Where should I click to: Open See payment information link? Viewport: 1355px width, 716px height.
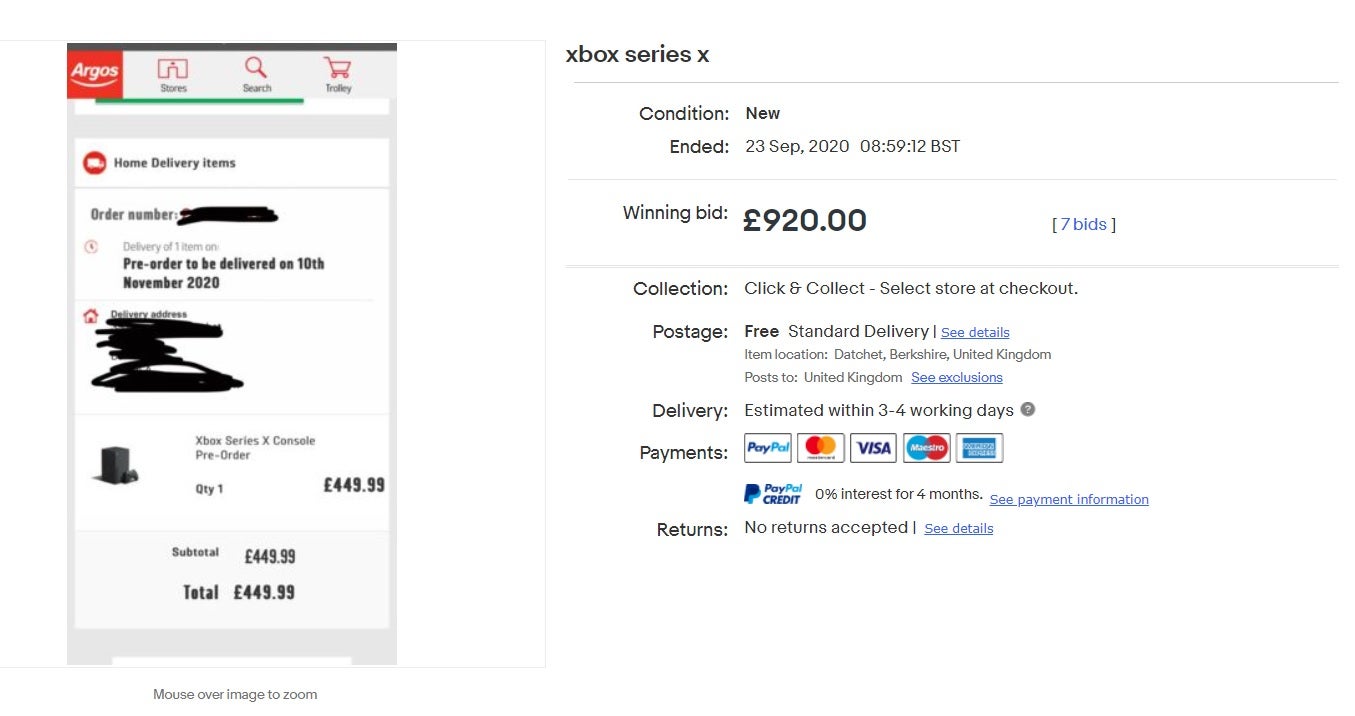click(x=1069, y=499)
